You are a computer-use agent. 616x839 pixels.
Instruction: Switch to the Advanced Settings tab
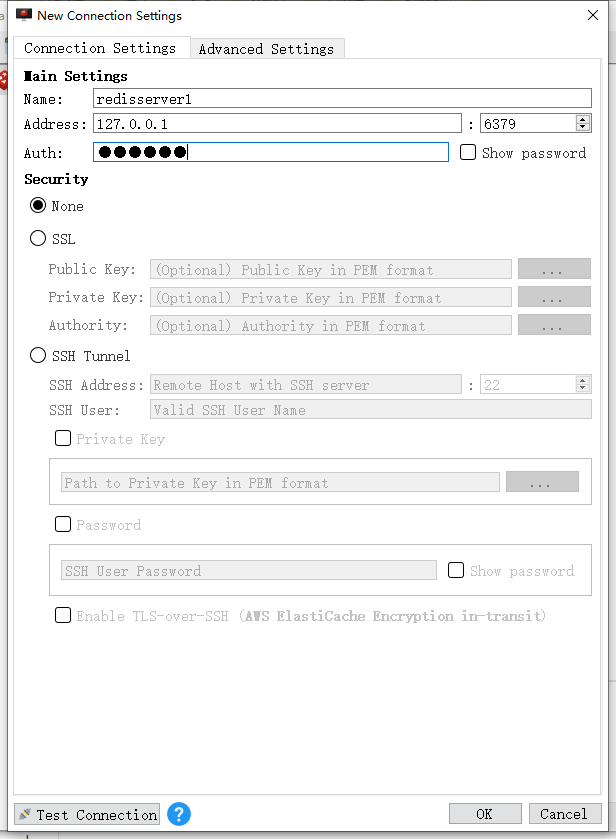[266, 48]
